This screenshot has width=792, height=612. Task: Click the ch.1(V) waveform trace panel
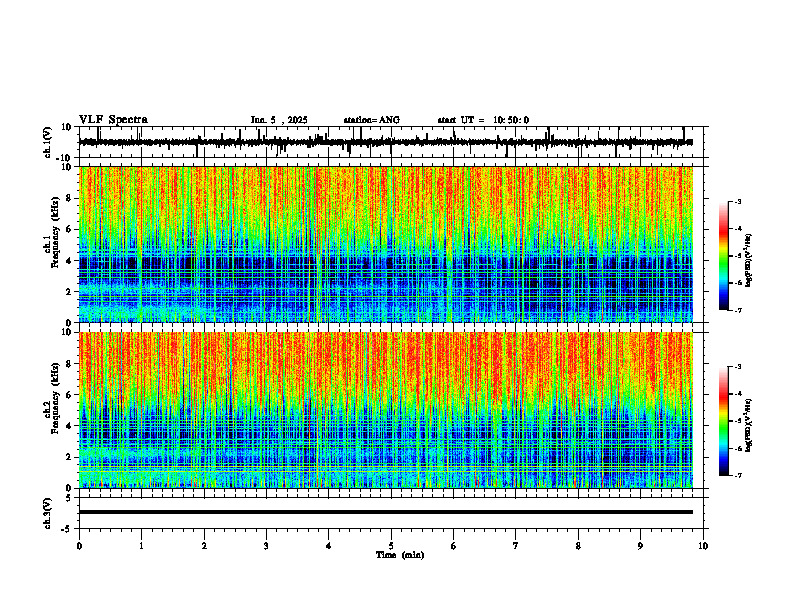point(393,142)
